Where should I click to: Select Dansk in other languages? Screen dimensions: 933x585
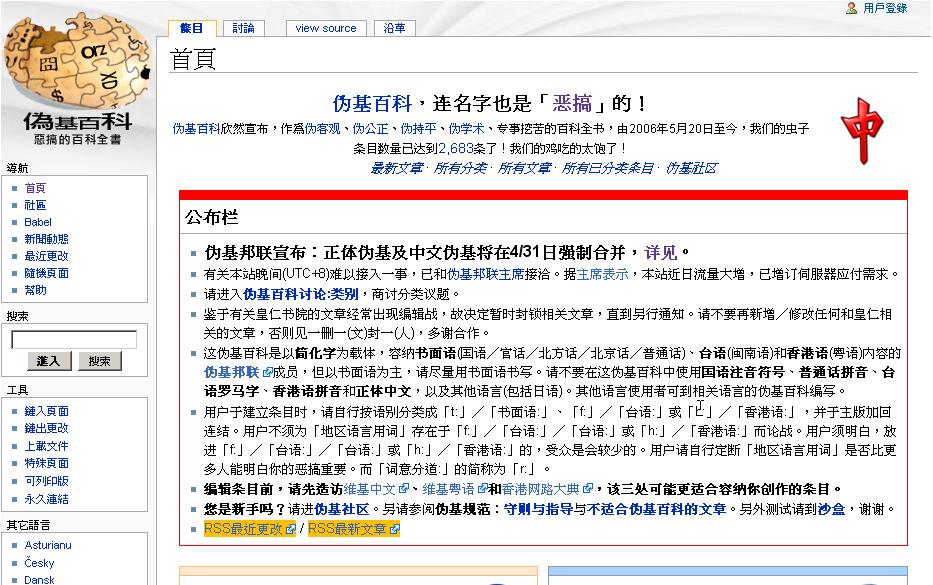point(39,580)
